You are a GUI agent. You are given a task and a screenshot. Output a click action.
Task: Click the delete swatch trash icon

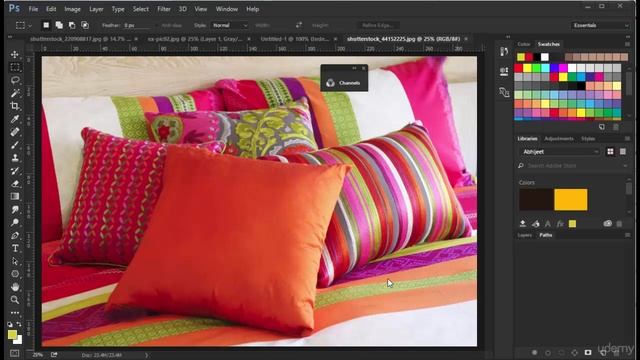(616, 127)
